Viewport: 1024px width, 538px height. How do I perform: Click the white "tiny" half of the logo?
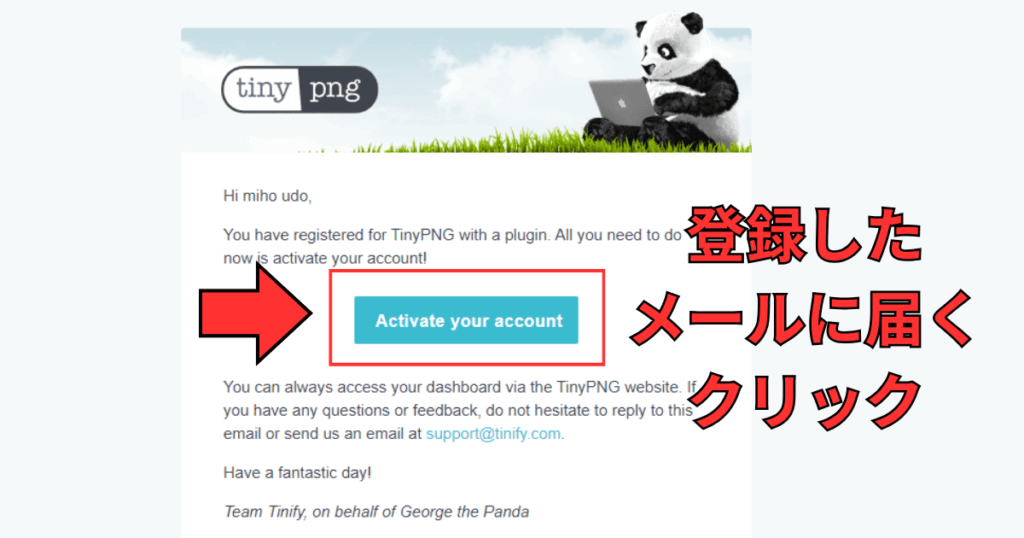coord(262,89)
